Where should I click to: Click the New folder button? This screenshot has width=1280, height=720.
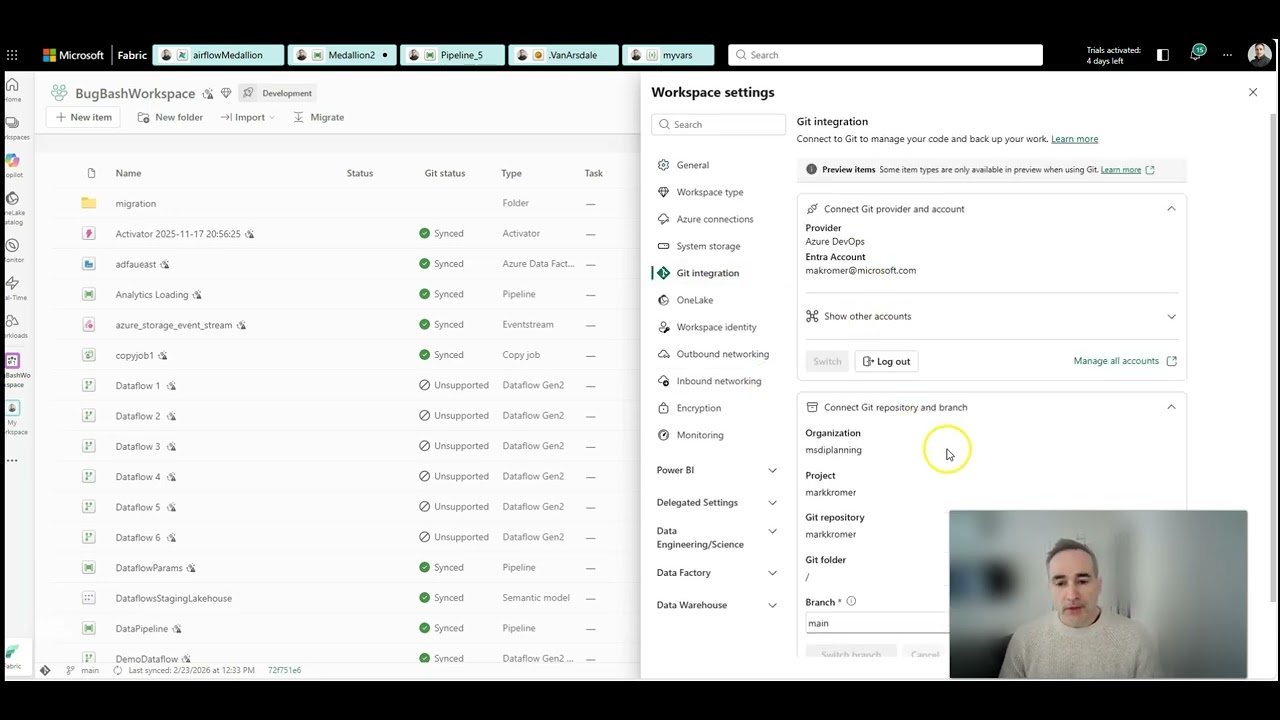[170, 117]
